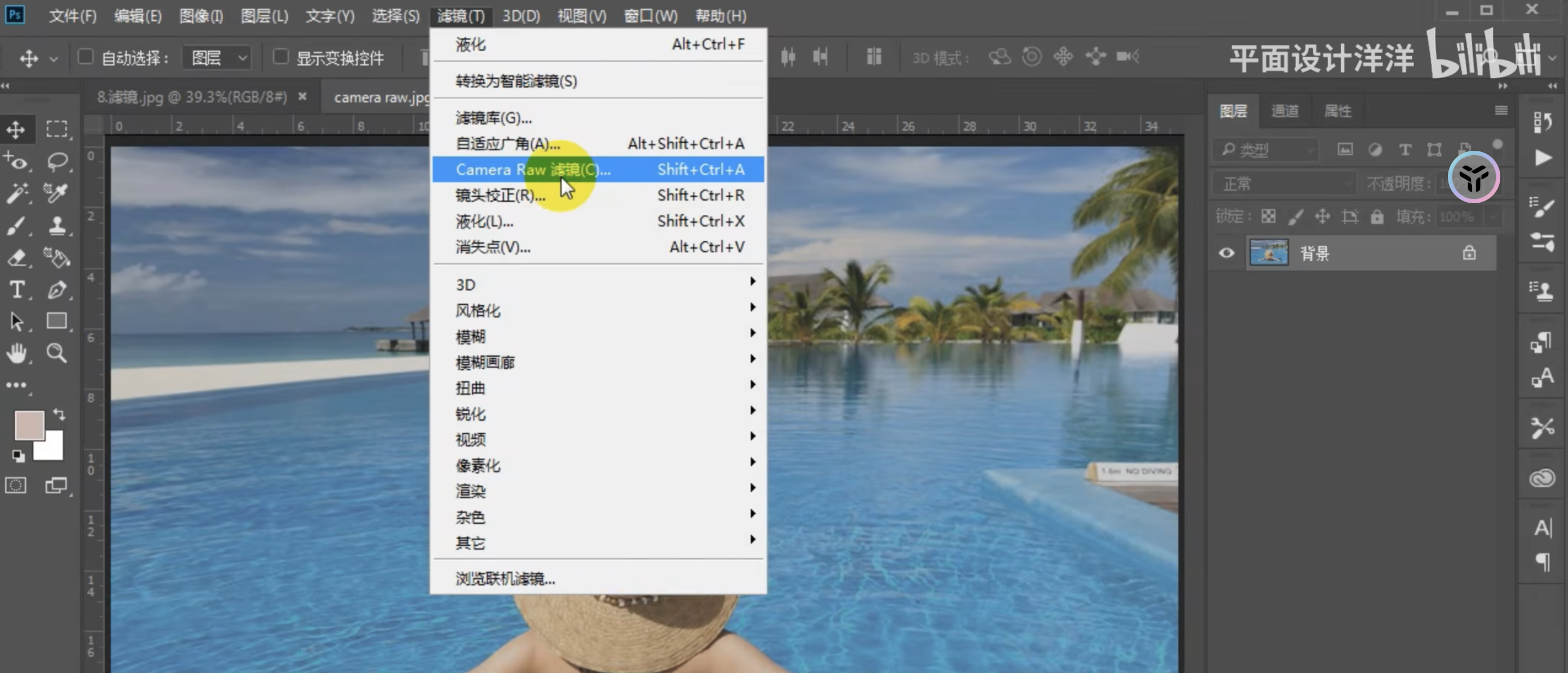Enable the 显示变换控件 checkbox
Image resolution: width=1568 pixels, height=673 pixels.
[281, 57]
